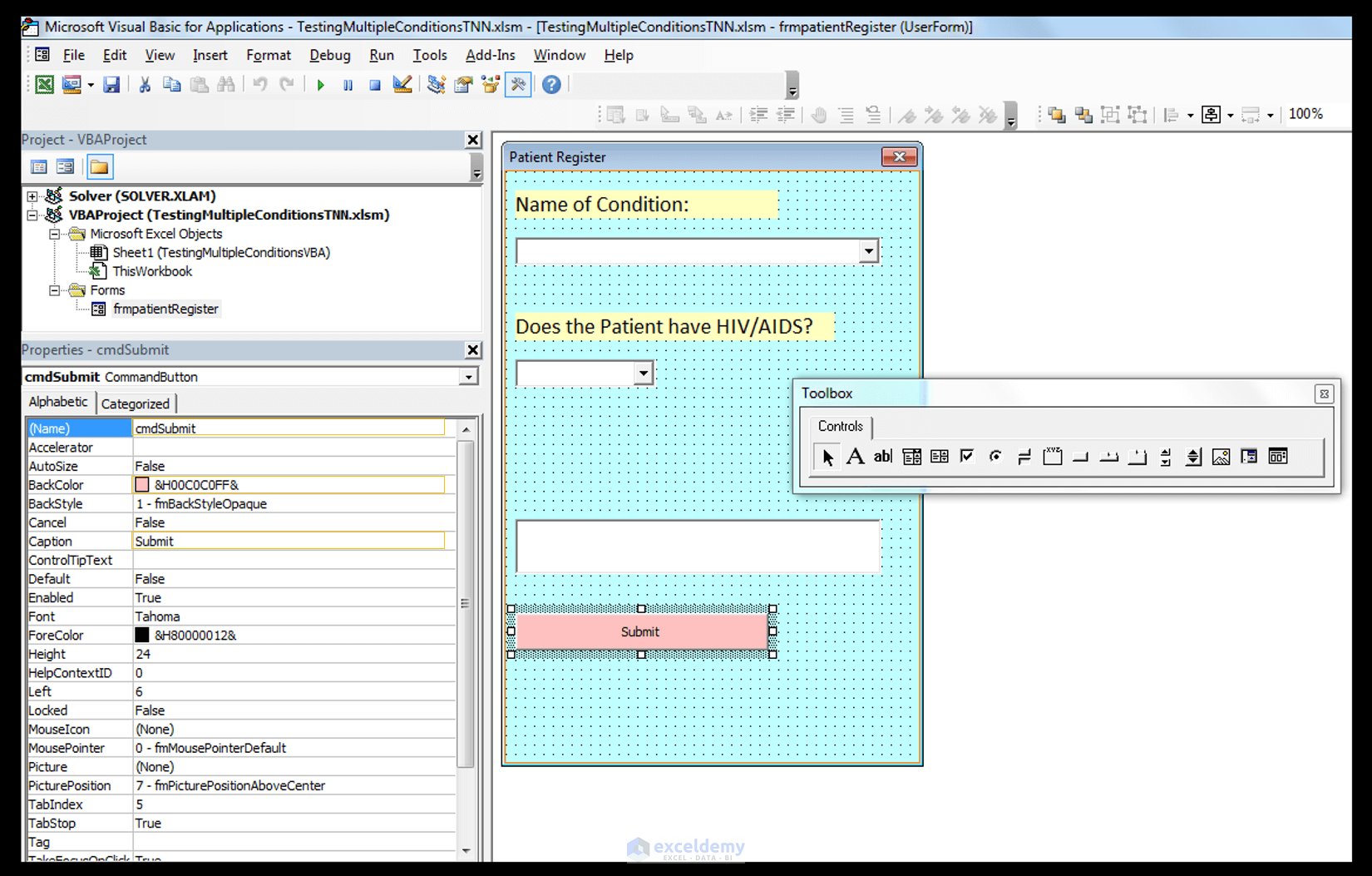Open the Center alignment dropdown arrow
The image size is (1372, 876).
tap(1230, 115)
